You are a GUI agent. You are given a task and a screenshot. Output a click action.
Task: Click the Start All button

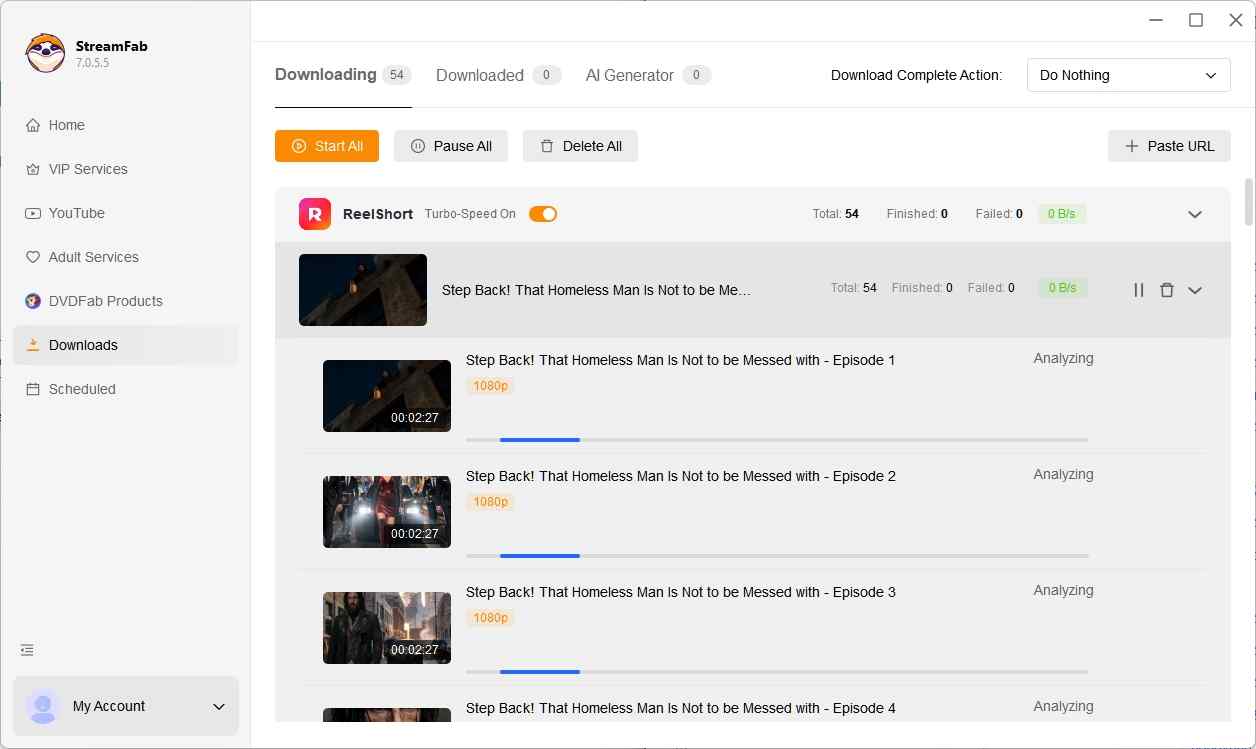(x=327, y=146)
